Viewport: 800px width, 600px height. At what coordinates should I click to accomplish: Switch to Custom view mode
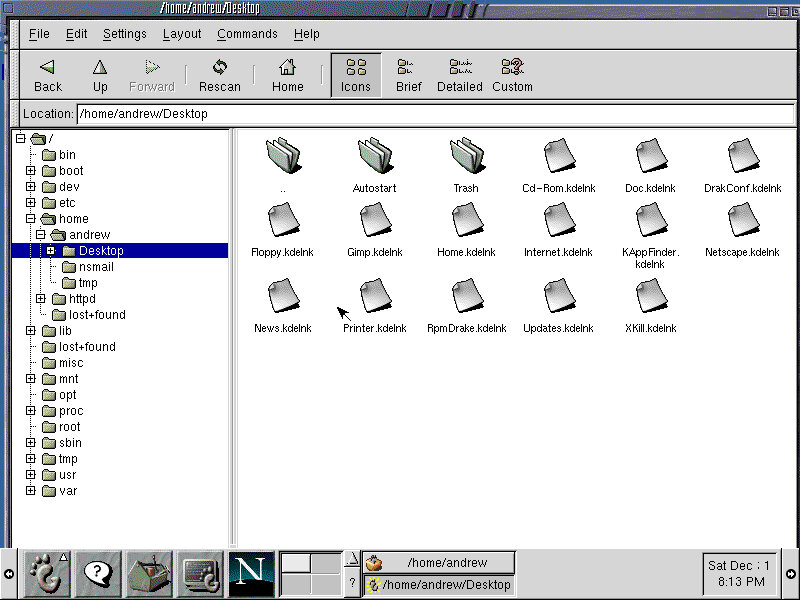point(512,72)
